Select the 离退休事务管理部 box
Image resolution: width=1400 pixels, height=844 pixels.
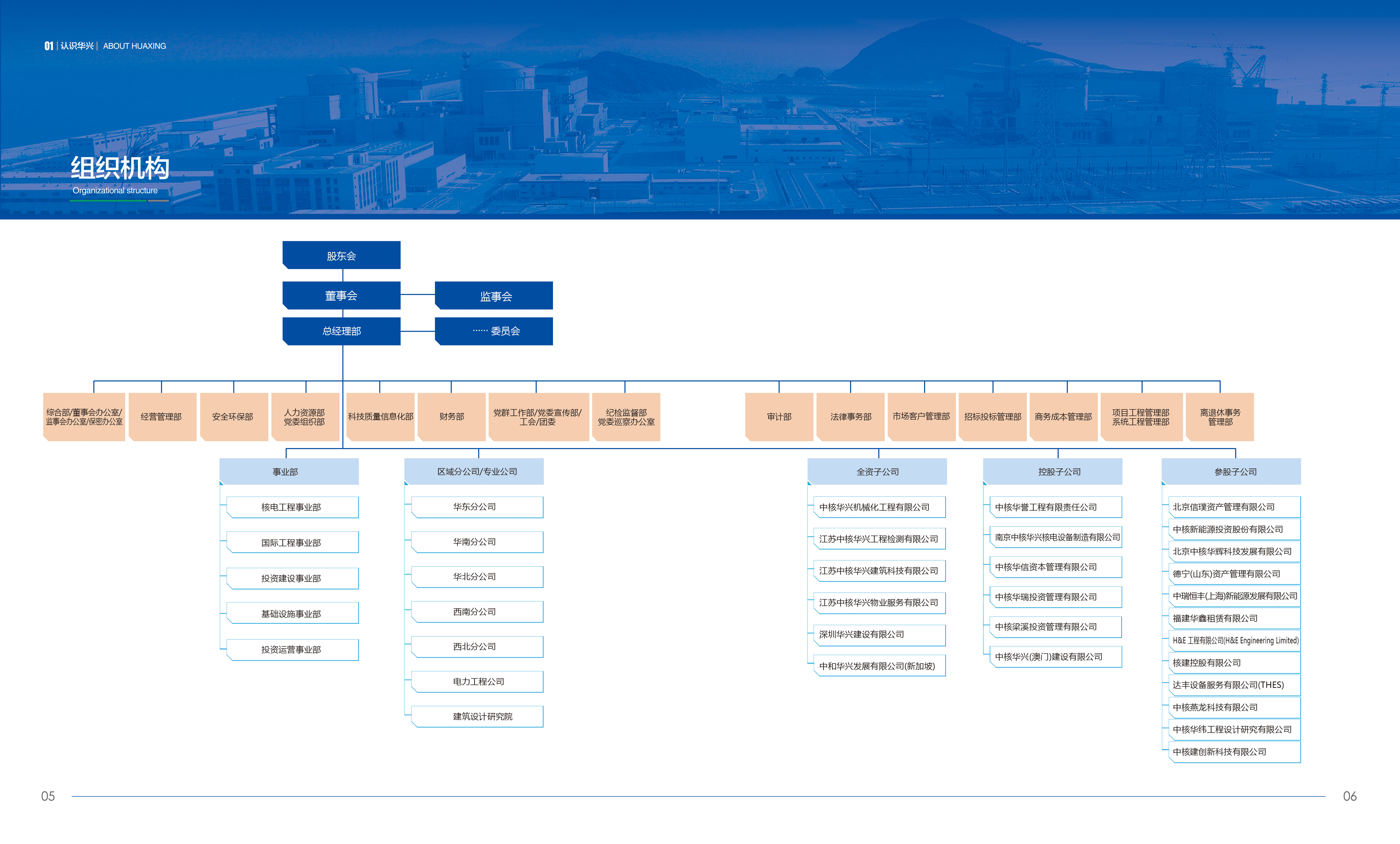1220,416
